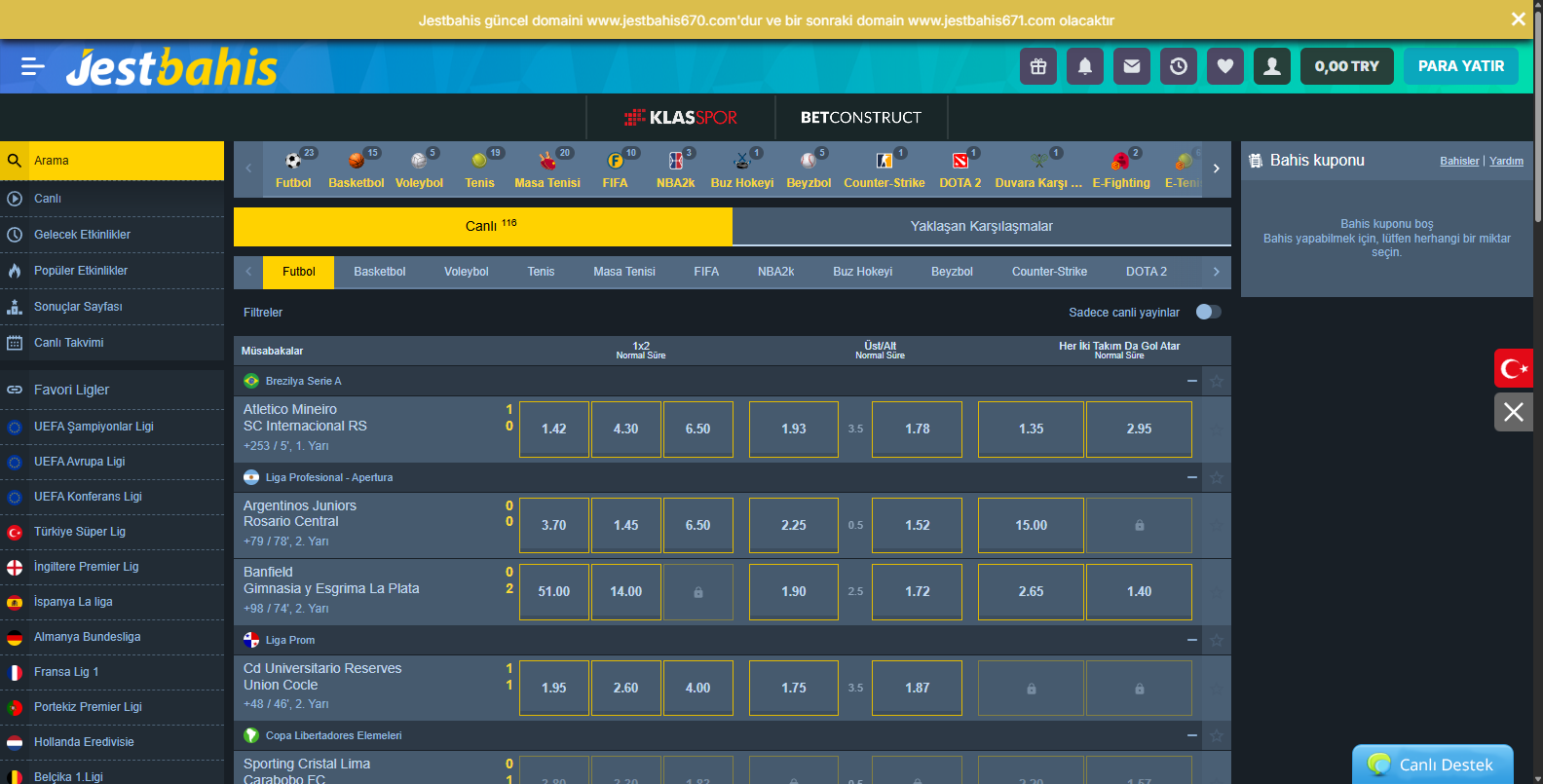This screenshot has height=784, width=1543.
Task: Pick odds 3.70 for Argentinos Juniors win
Action: (x=554, y=525)
